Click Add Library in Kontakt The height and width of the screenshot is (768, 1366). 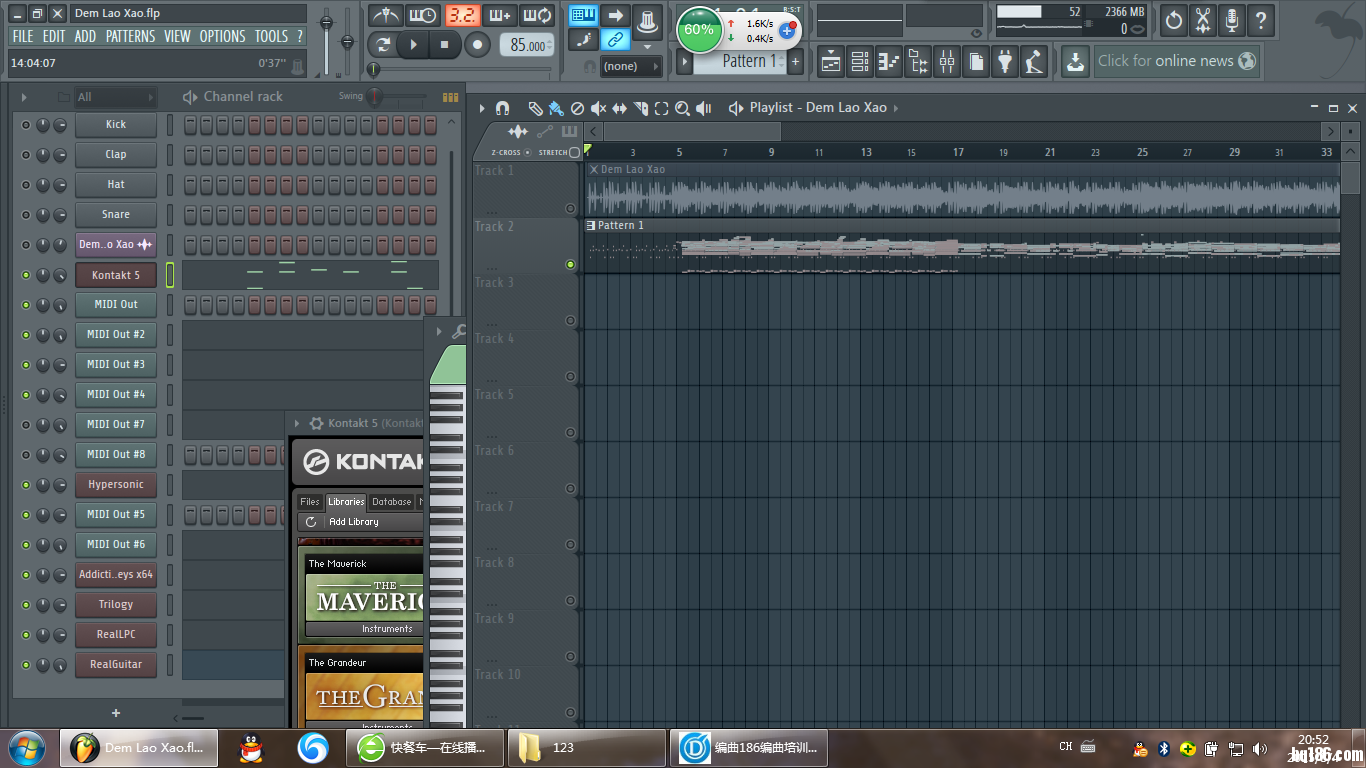click(353, 522)
